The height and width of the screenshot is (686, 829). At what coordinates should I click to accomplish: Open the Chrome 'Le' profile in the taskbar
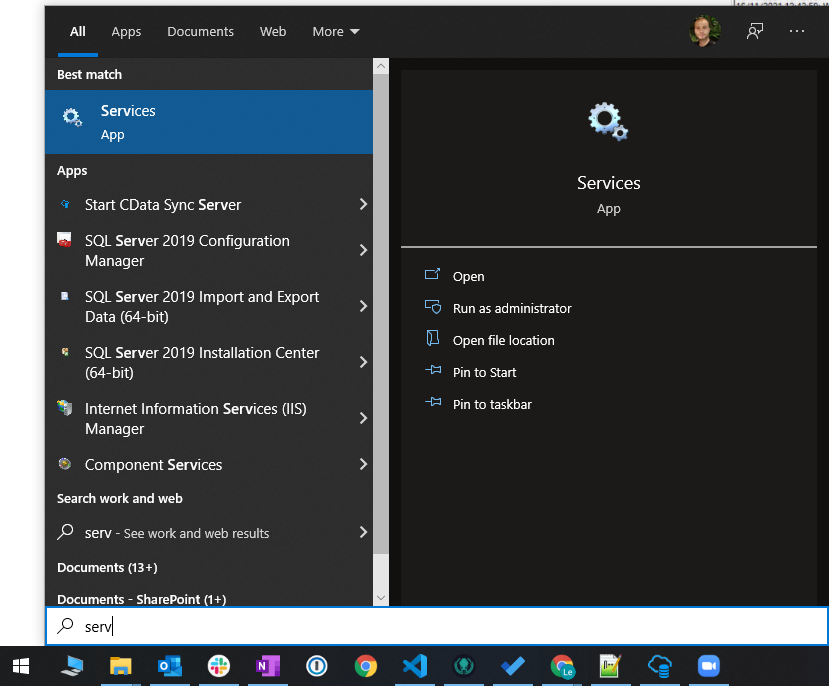[x=562, y=666]
